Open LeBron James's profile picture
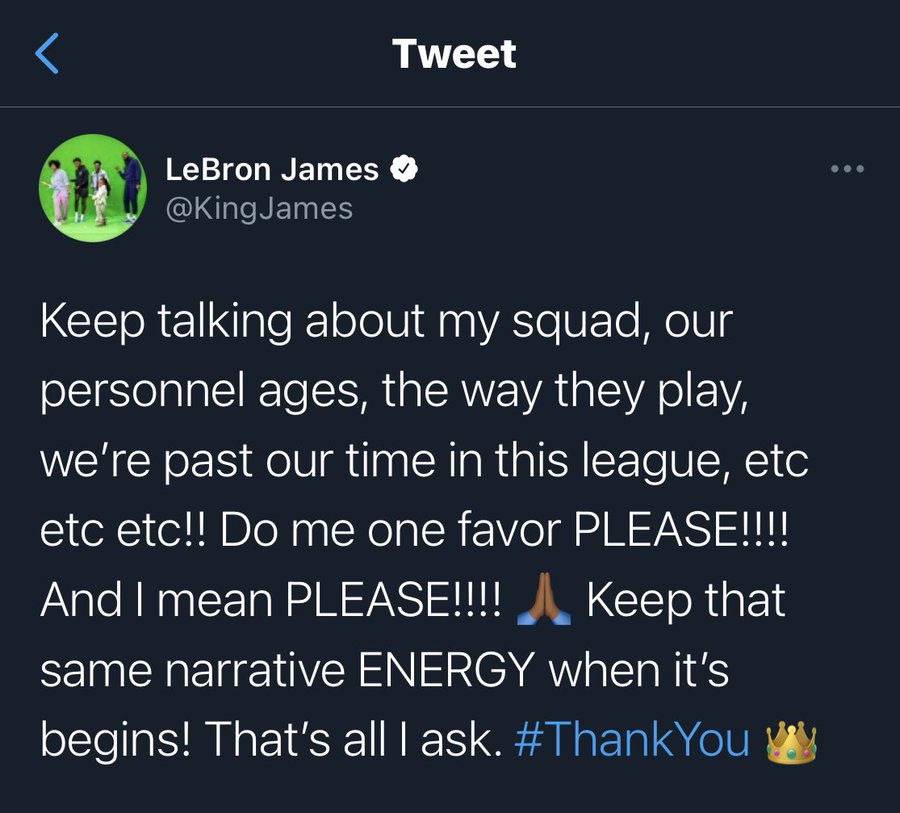Image resolution: width=900 pixels, height=813 pixels. (x=87, y=188)
